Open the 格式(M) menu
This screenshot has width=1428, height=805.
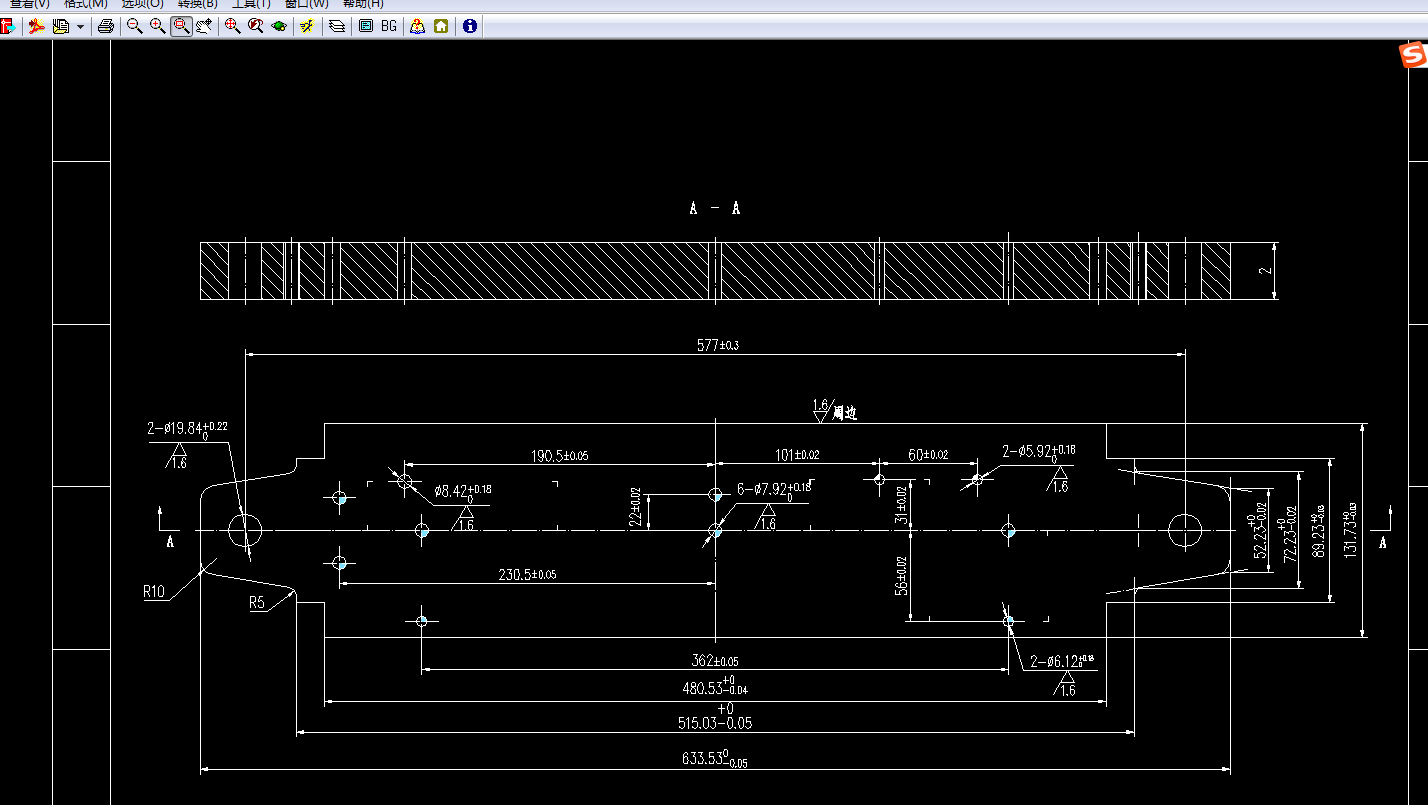pyautogui.click(x=85, y=4)
